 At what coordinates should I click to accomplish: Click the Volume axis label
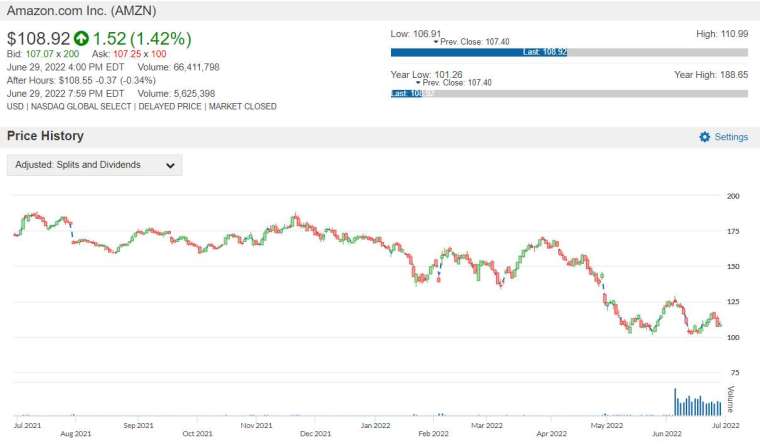click(x=731, y=399)
